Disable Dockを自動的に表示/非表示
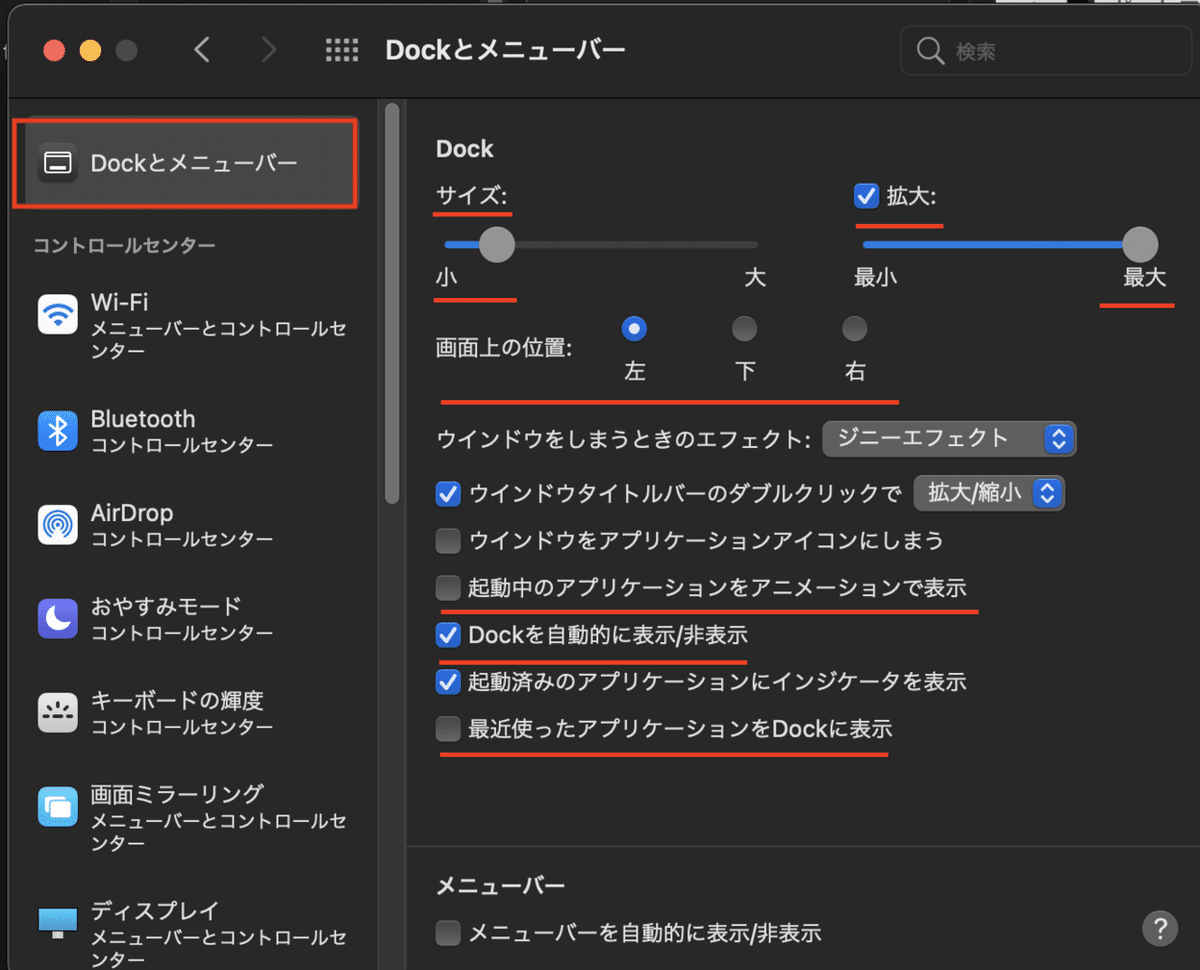 [x=448, y=635]
